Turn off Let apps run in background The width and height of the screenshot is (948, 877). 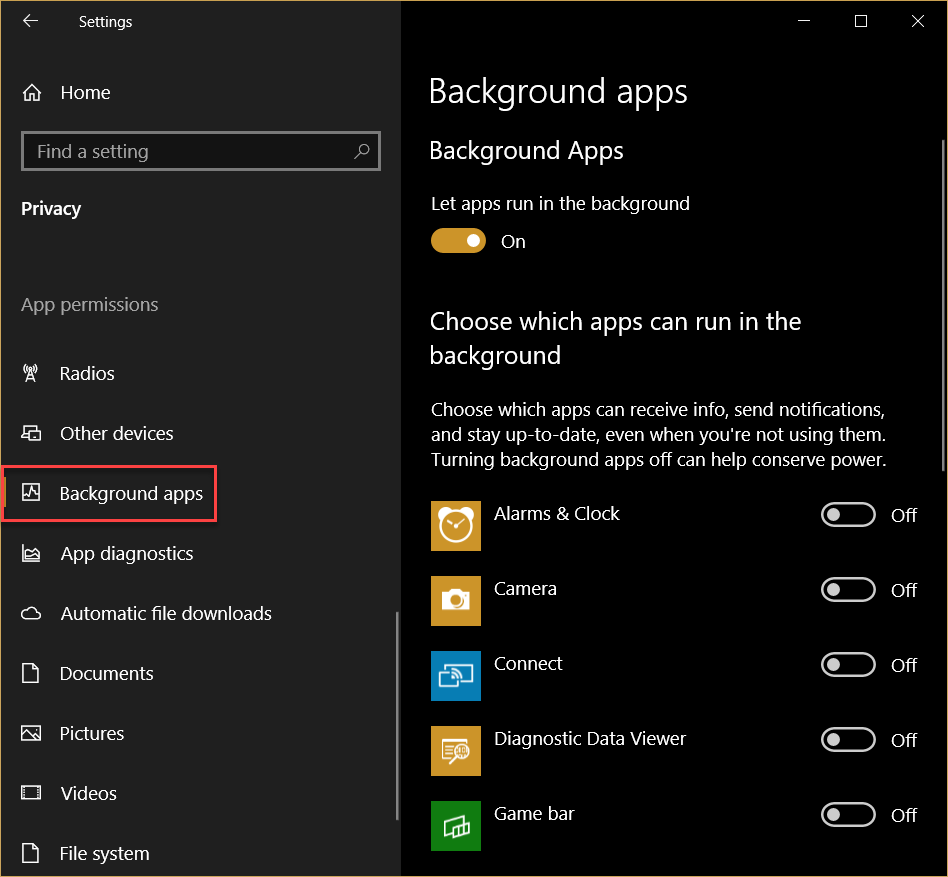coord(458,241)
